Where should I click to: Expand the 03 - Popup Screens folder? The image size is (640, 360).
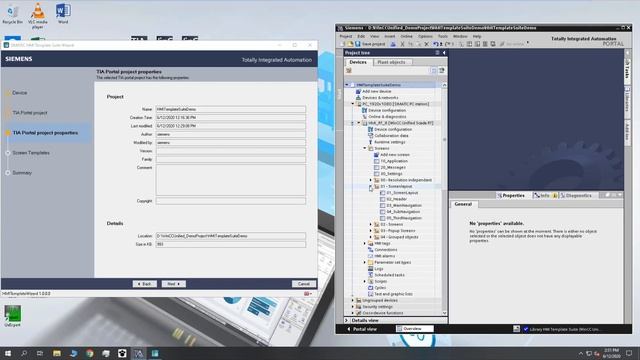[x=371, y=231]
